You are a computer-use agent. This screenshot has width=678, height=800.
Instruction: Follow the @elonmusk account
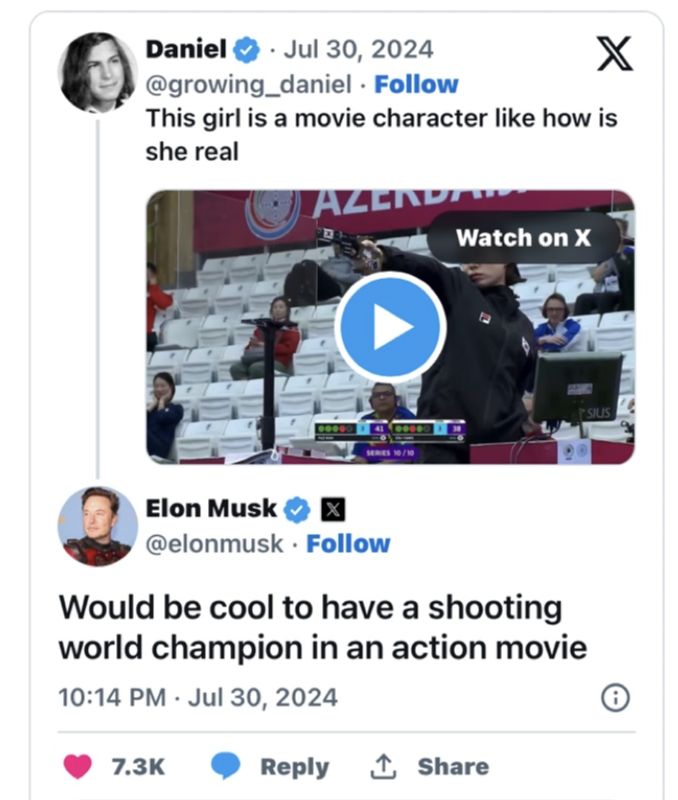[348, 544]
